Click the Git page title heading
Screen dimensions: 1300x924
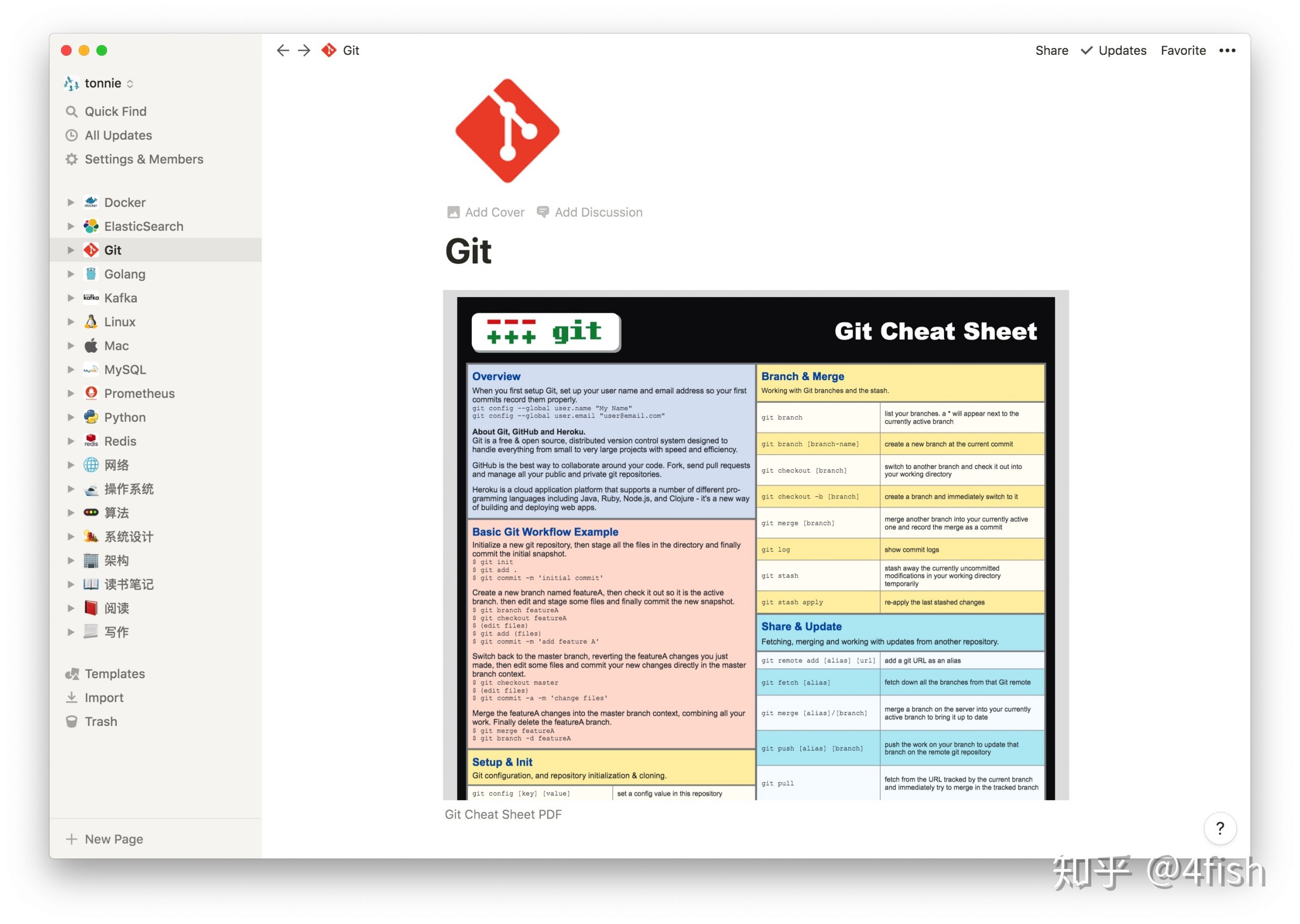tap(468, 251)
